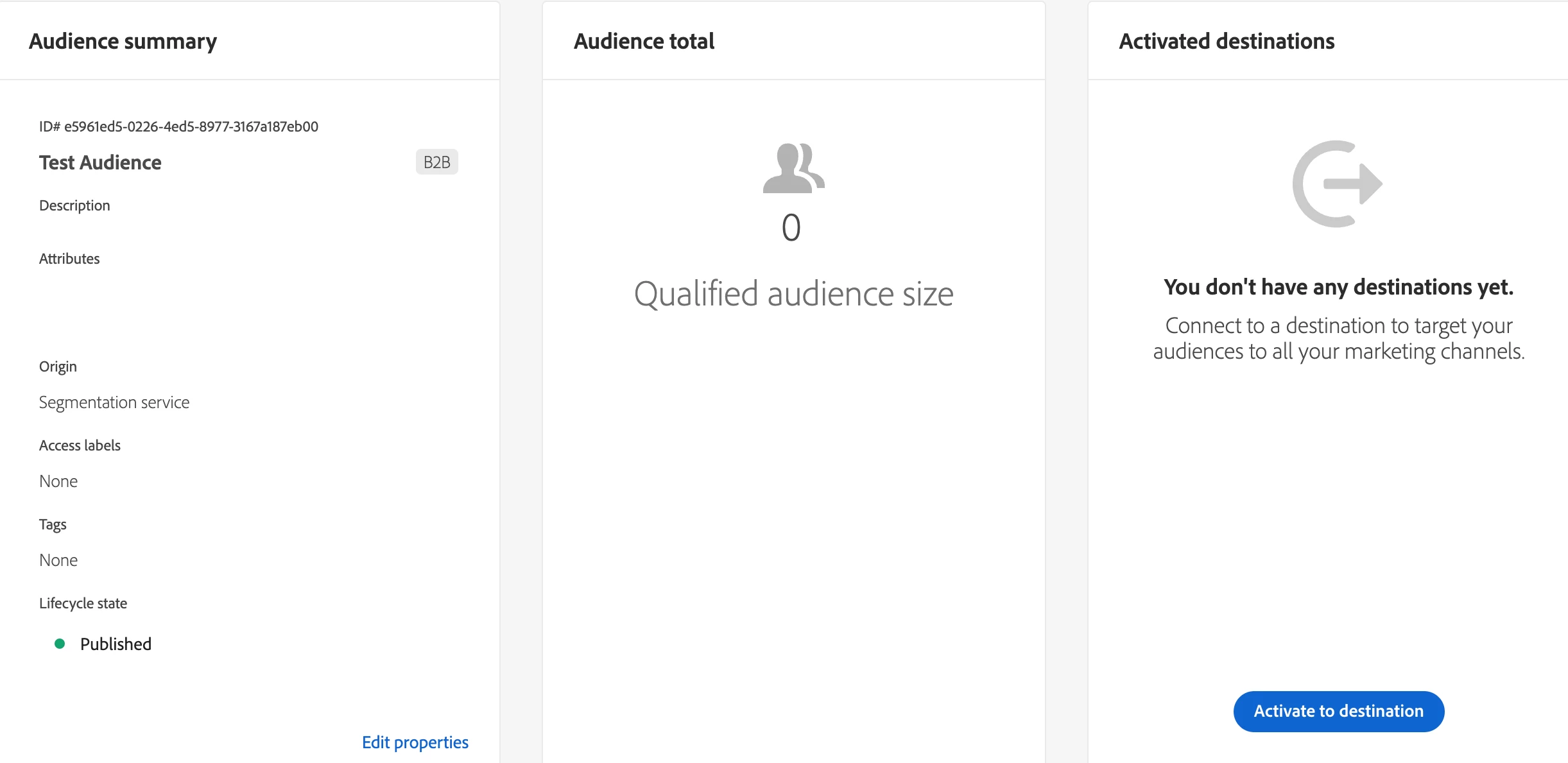Click the green Published status dot
The width and height of the screenshot is (1568, 763).
(x=60, y=644)
